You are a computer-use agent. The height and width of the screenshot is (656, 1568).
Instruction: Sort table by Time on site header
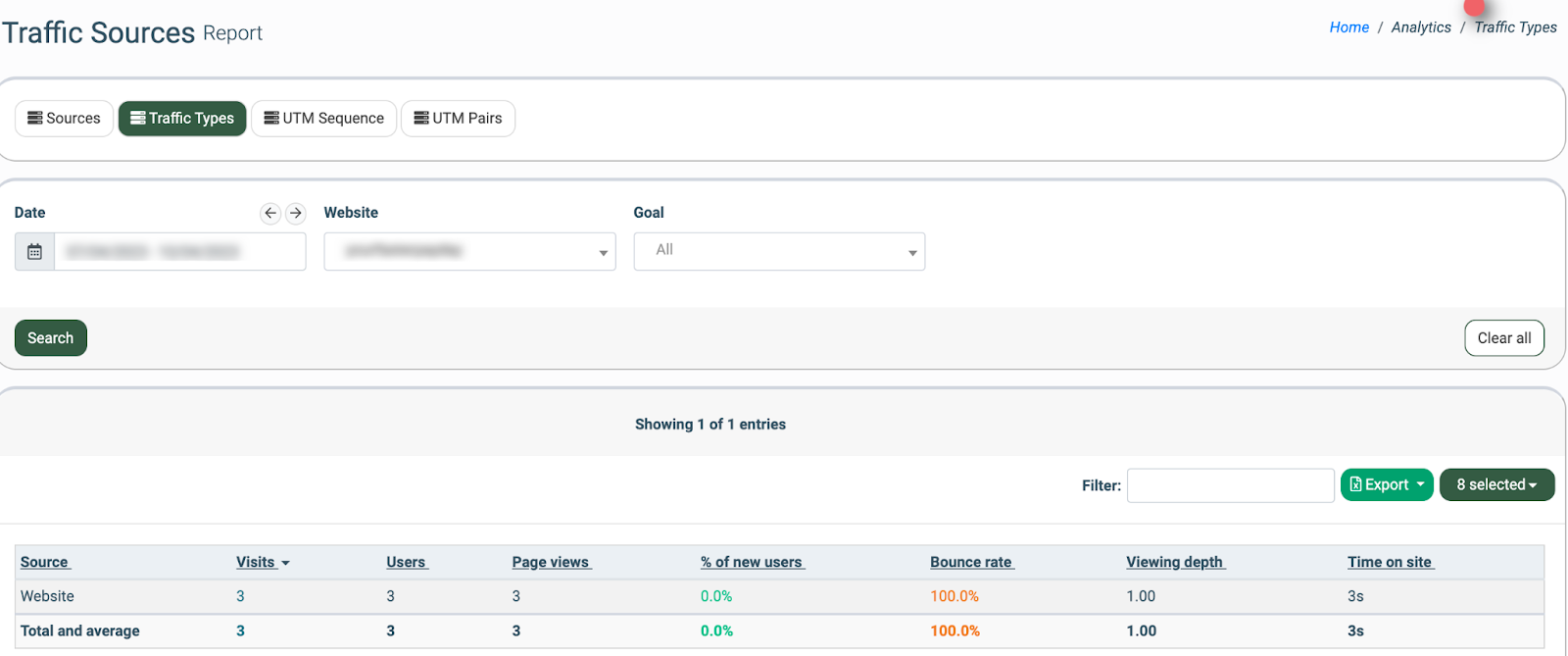[x=1389, y=562]
